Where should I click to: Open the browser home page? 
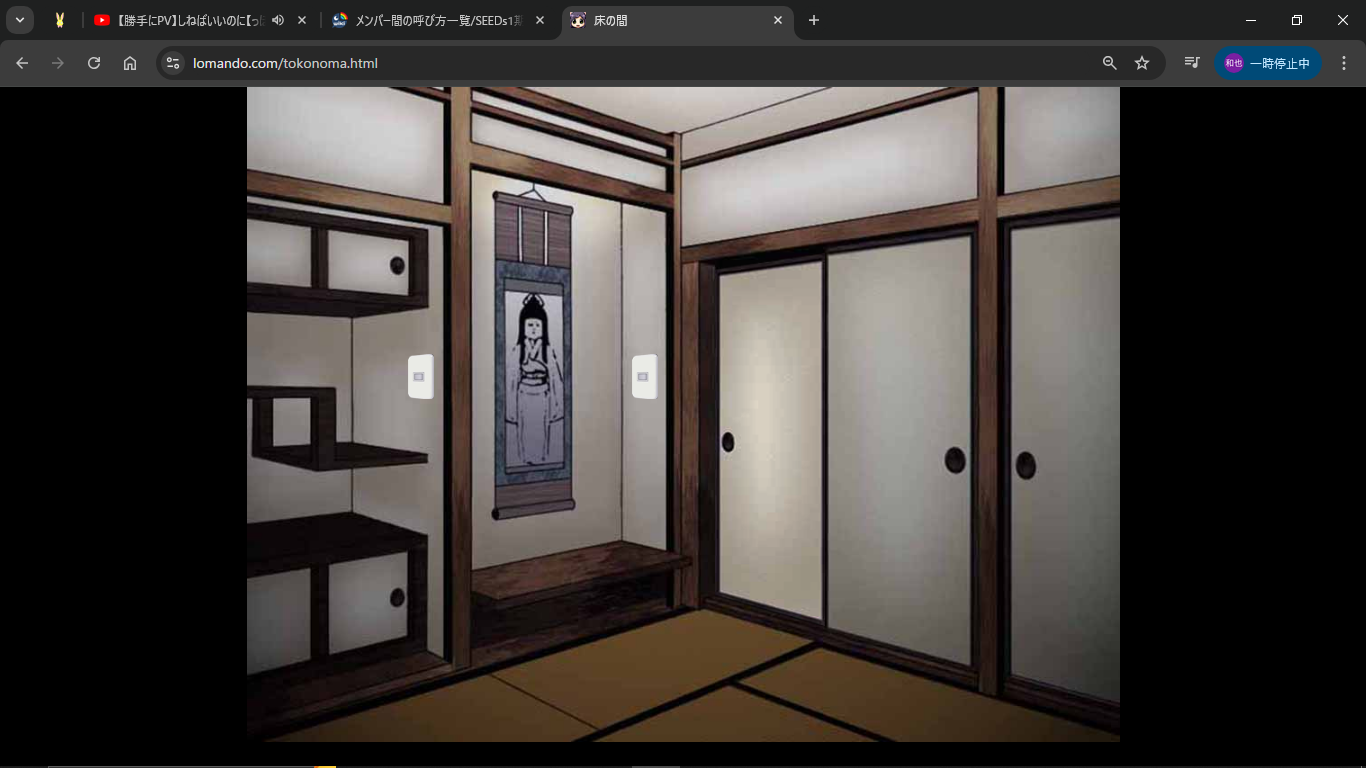[x=130, y=63]
